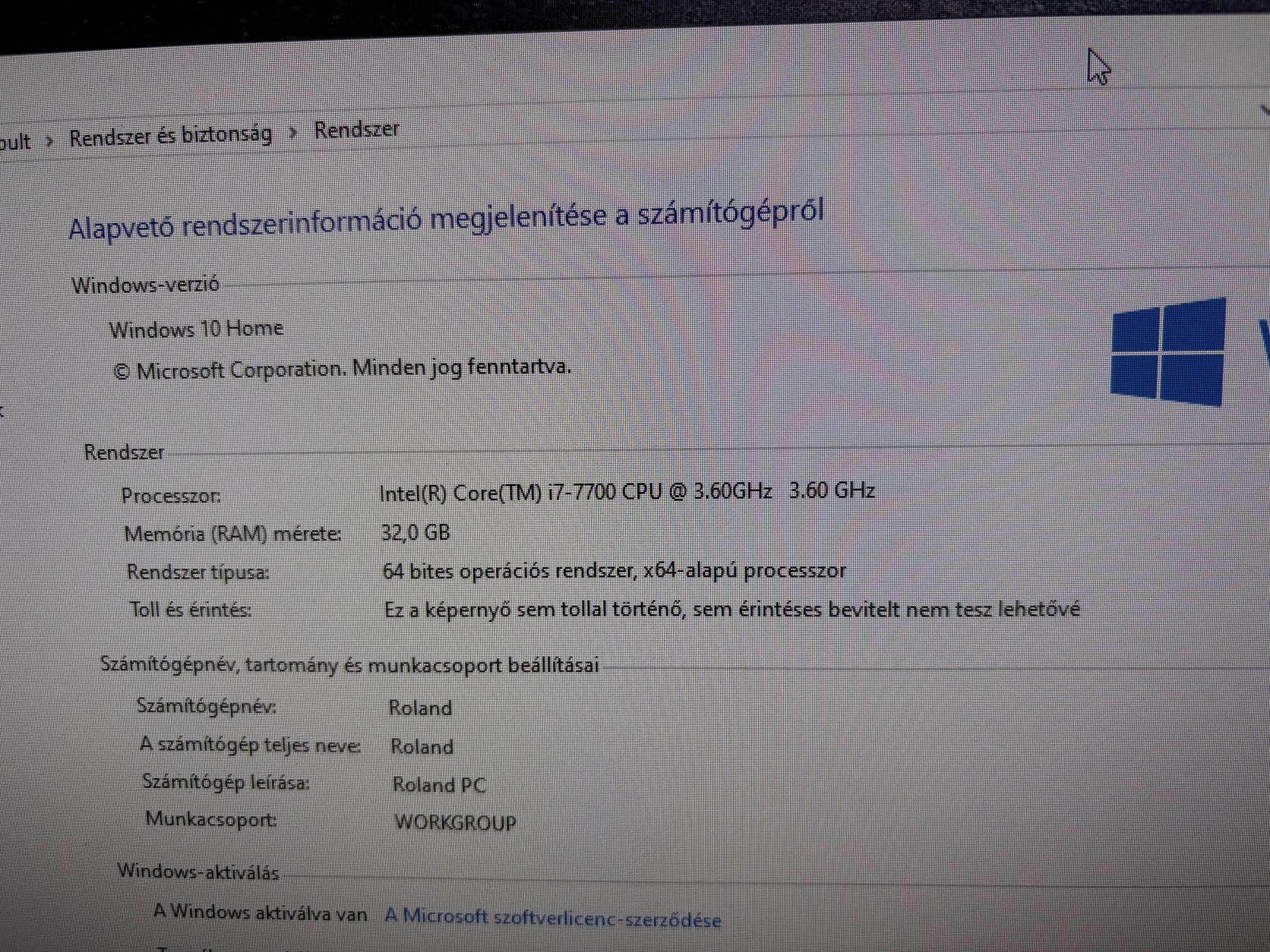Click the heading 'Alapvető rendszerinformáció megjelenítése a számítógépről'

[446, 218]
